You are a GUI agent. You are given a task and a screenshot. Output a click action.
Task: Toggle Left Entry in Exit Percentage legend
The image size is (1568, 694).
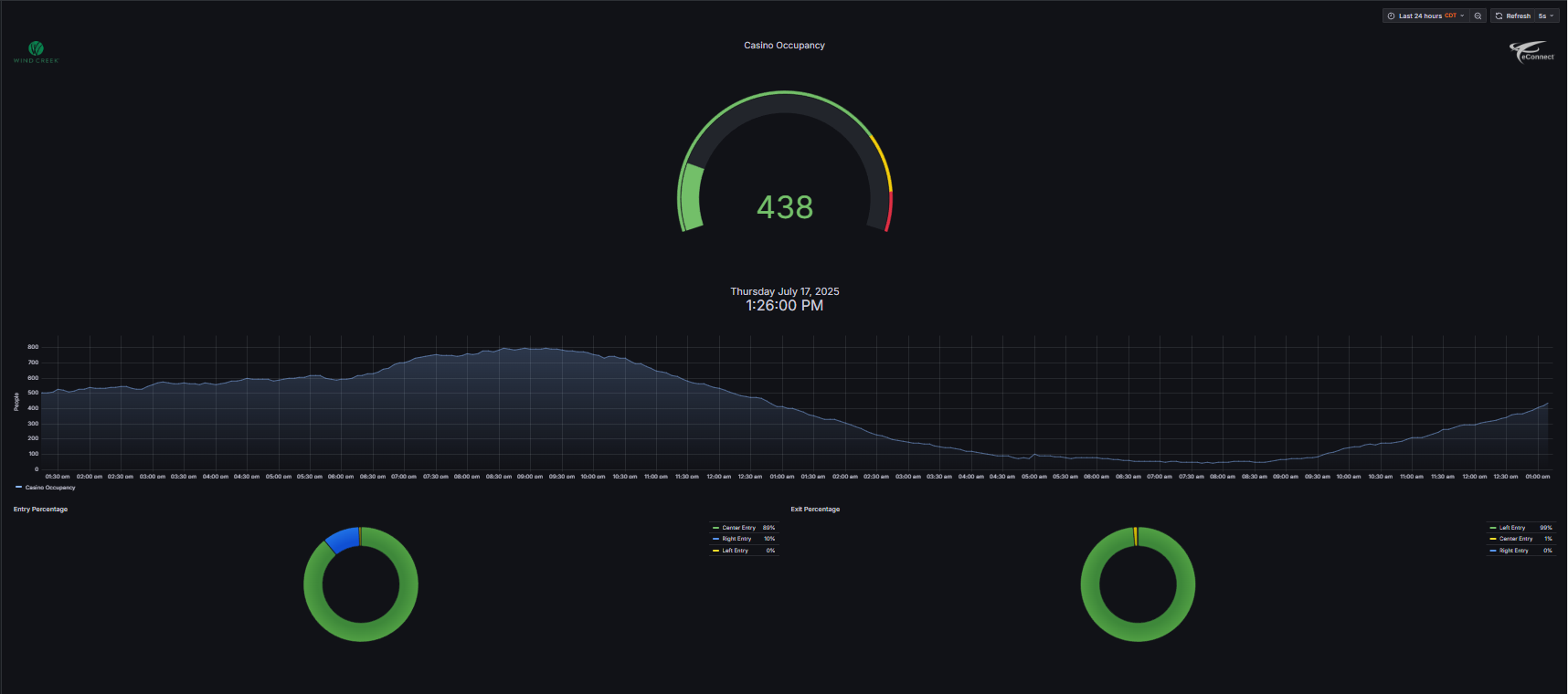[x=1512, y=528]
